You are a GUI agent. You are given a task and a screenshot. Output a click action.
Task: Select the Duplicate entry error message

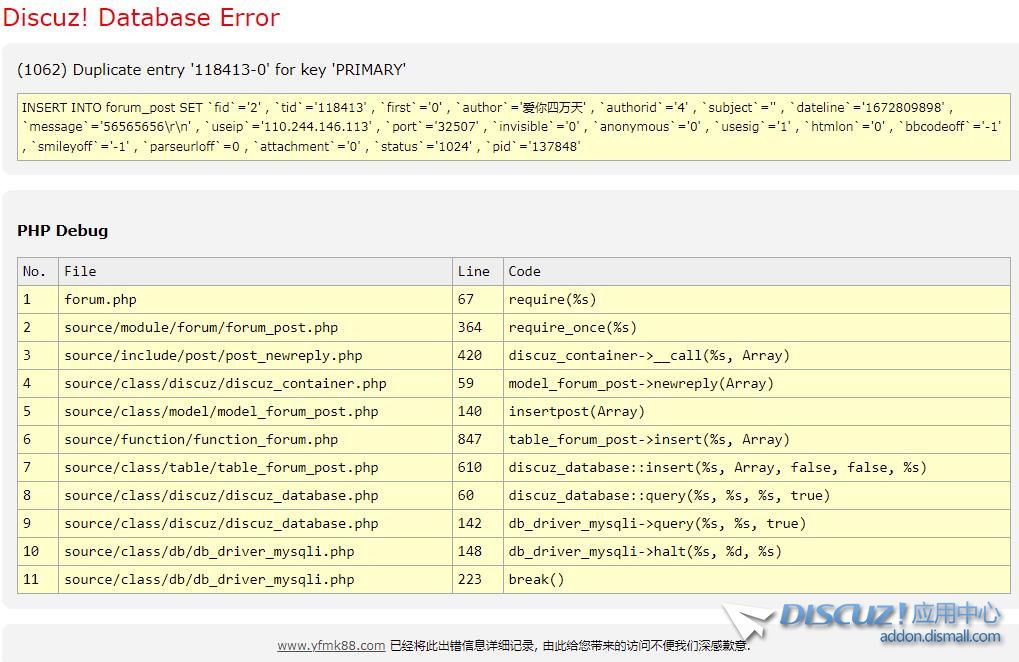point(211,70)
